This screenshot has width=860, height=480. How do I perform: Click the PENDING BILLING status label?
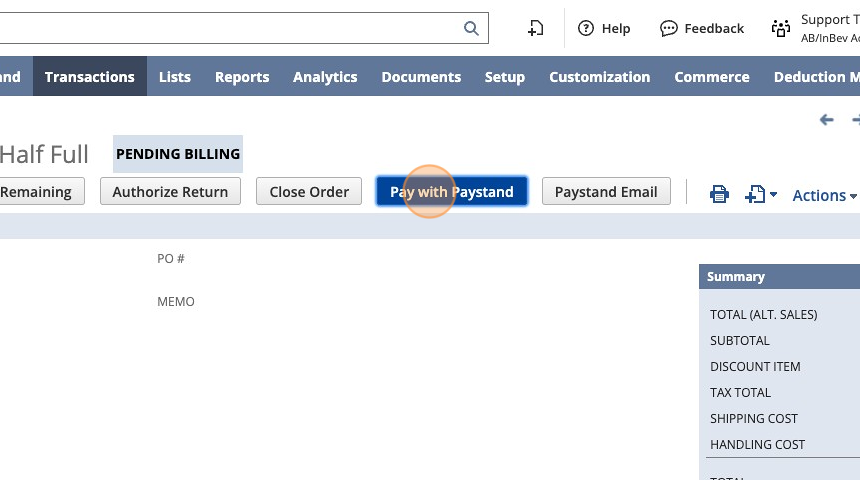[178, 154]
